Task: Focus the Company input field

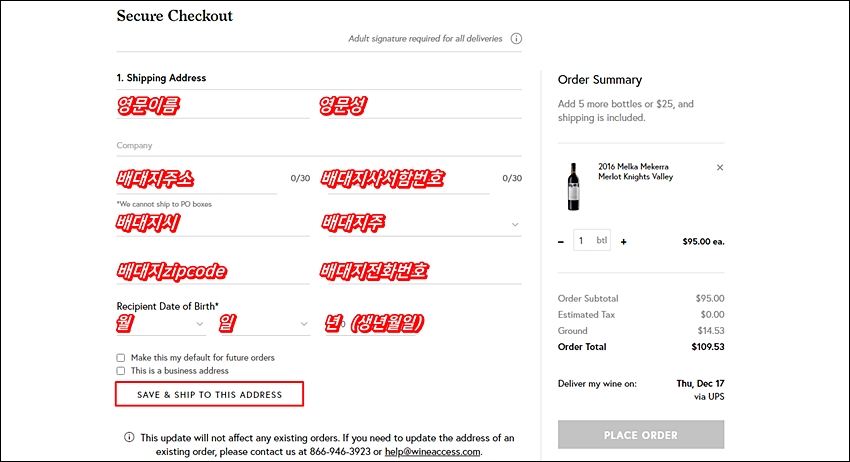Action: [319, 145]
